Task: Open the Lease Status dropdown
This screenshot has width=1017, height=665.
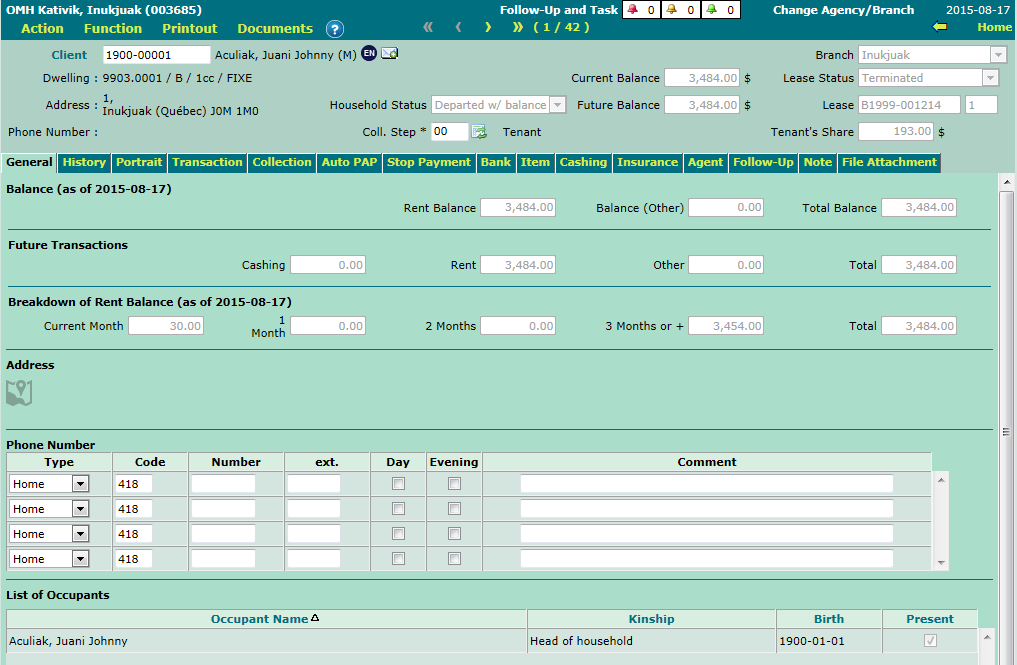Action: click(x=990, y=78)
